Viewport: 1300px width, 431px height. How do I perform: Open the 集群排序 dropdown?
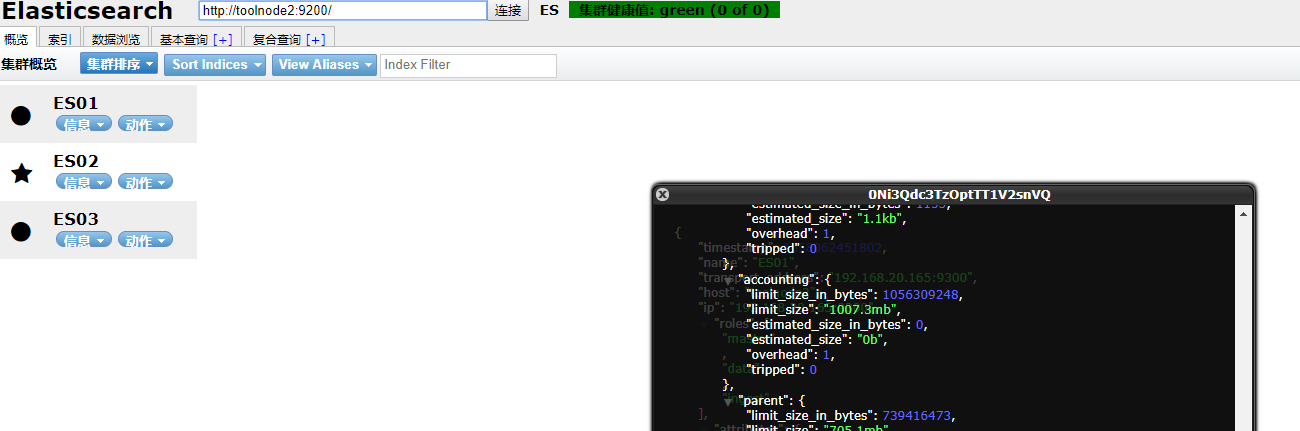[119, 64]
